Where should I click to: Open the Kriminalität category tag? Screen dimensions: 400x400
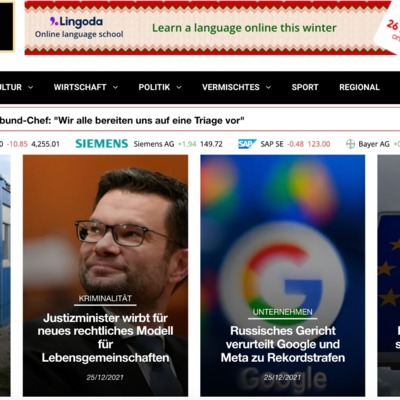click(105, 298)
